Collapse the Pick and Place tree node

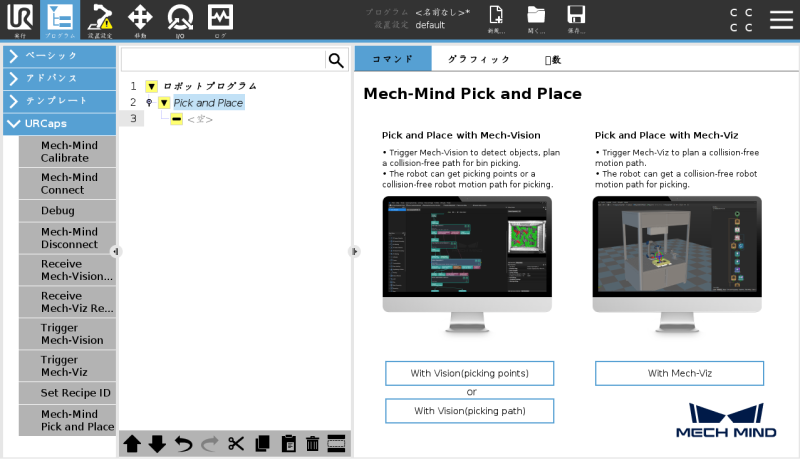coord(164,103)
